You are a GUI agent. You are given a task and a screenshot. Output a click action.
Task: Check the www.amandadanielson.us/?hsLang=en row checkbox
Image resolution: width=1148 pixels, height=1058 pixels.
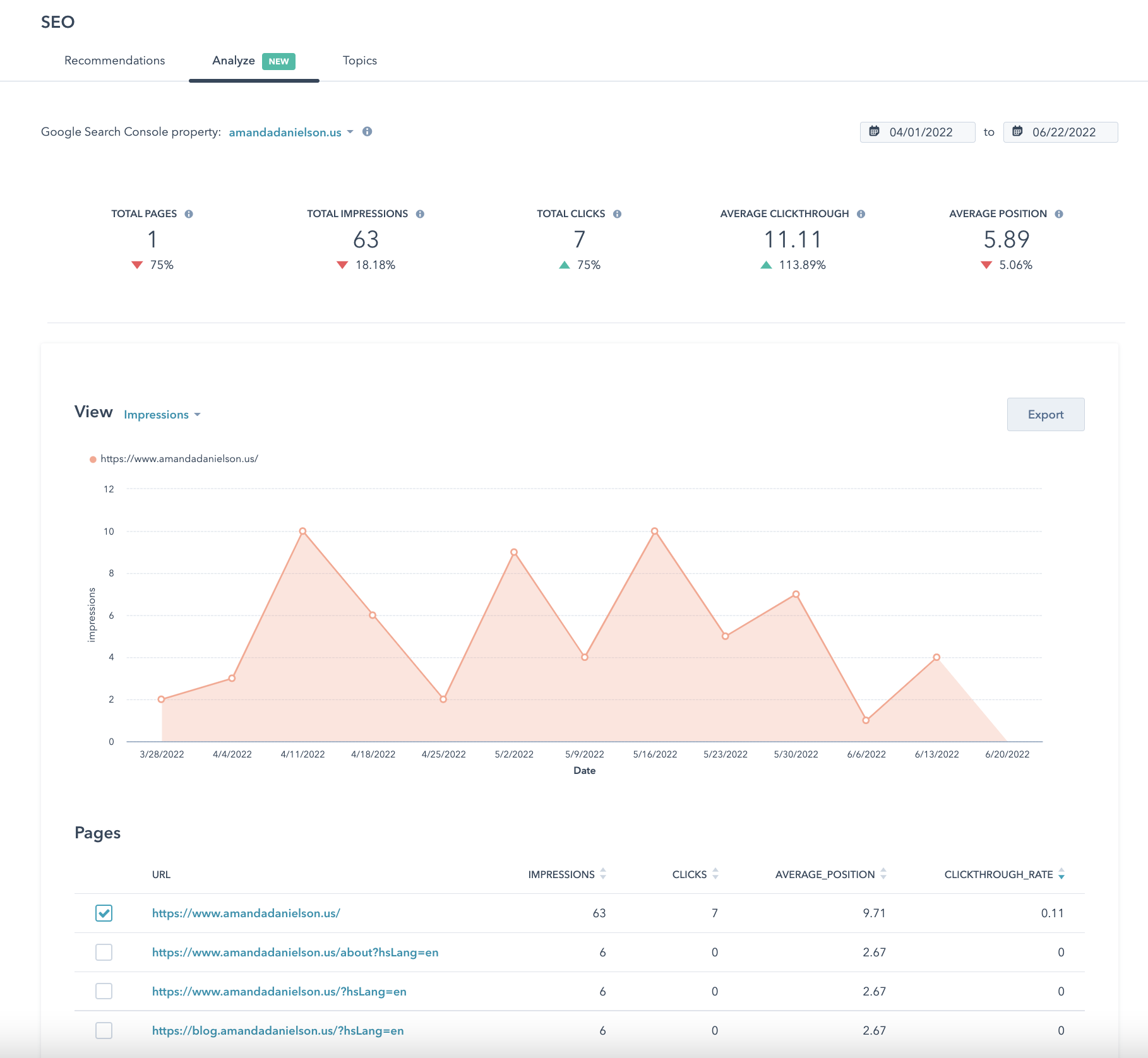(x=104, y=991)
